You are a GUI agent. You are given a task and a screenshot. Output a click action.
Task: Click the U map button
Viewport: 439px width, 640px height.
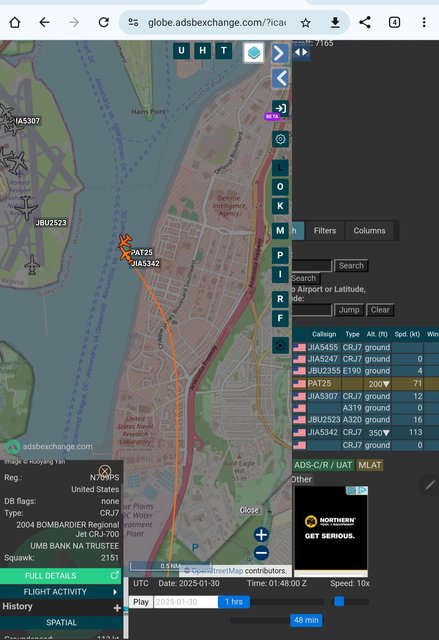181,51
